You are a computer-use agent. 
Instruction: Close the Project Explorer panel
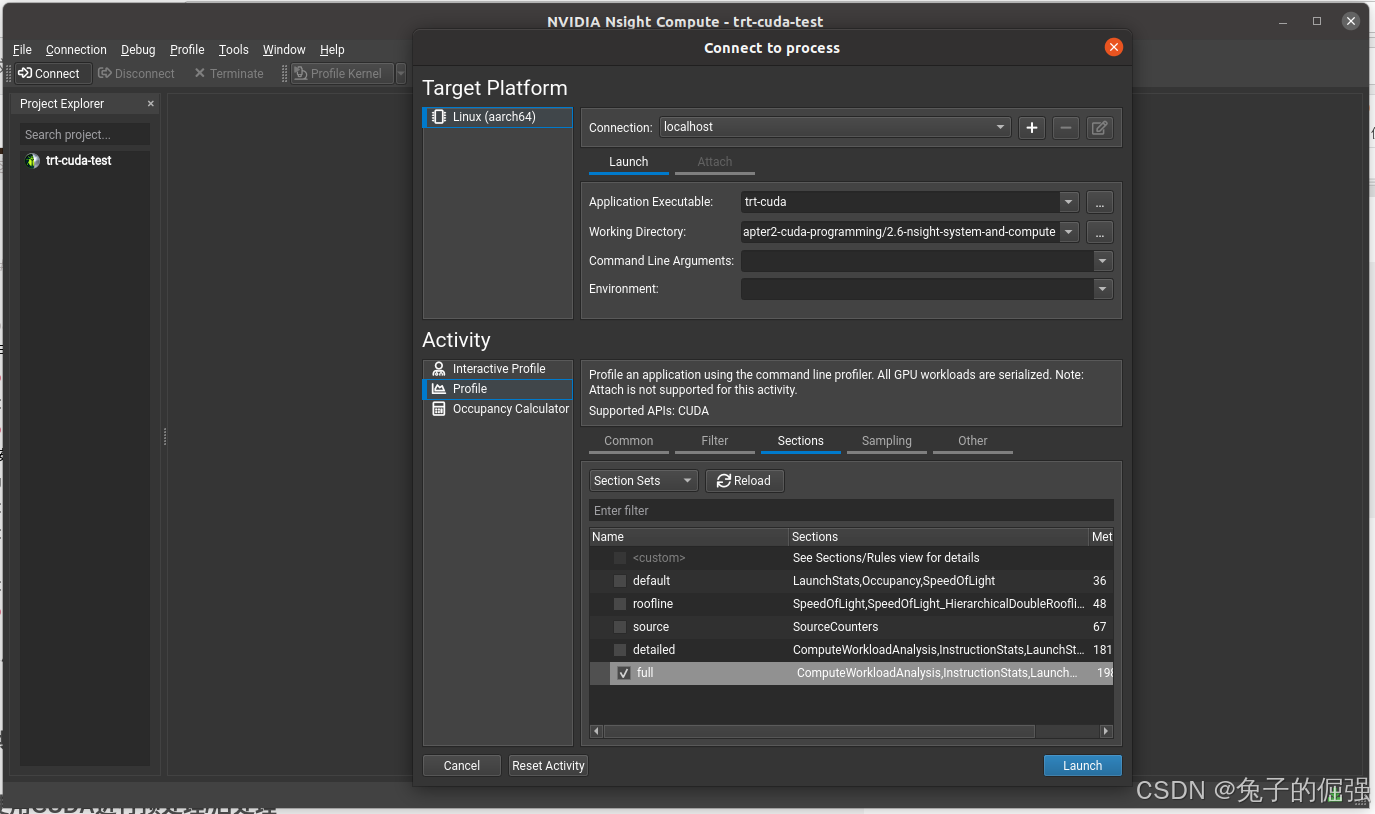tap(151, 103)
